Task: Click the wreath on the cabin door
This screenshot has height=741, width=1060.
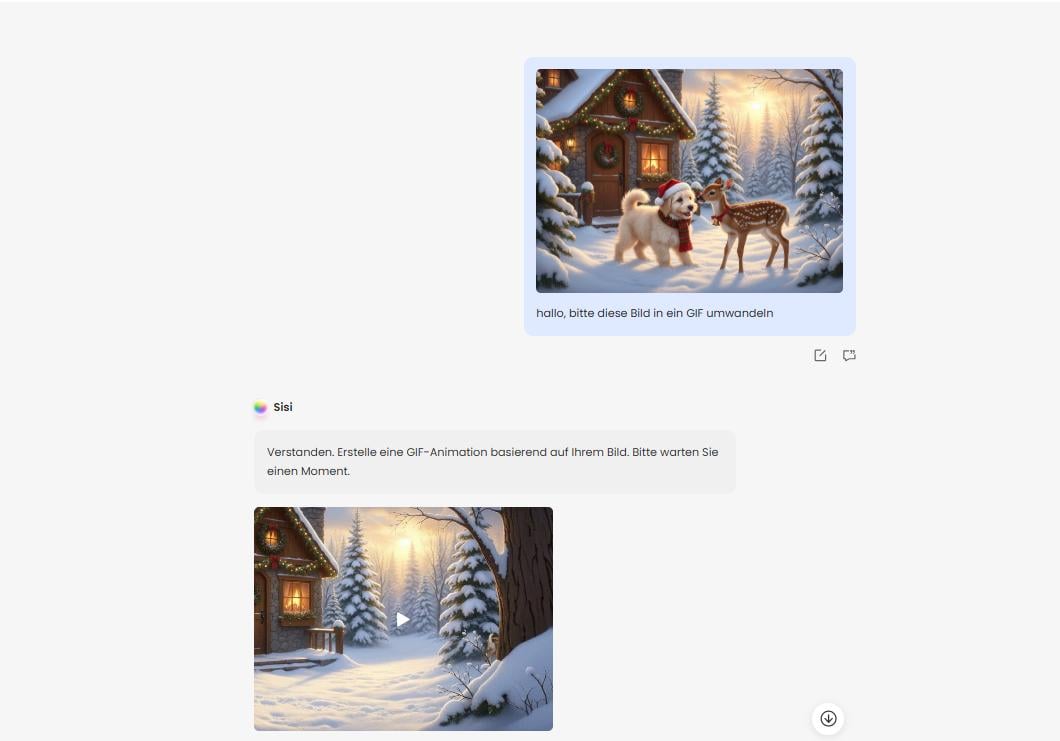Action: [x=606, y=156]
